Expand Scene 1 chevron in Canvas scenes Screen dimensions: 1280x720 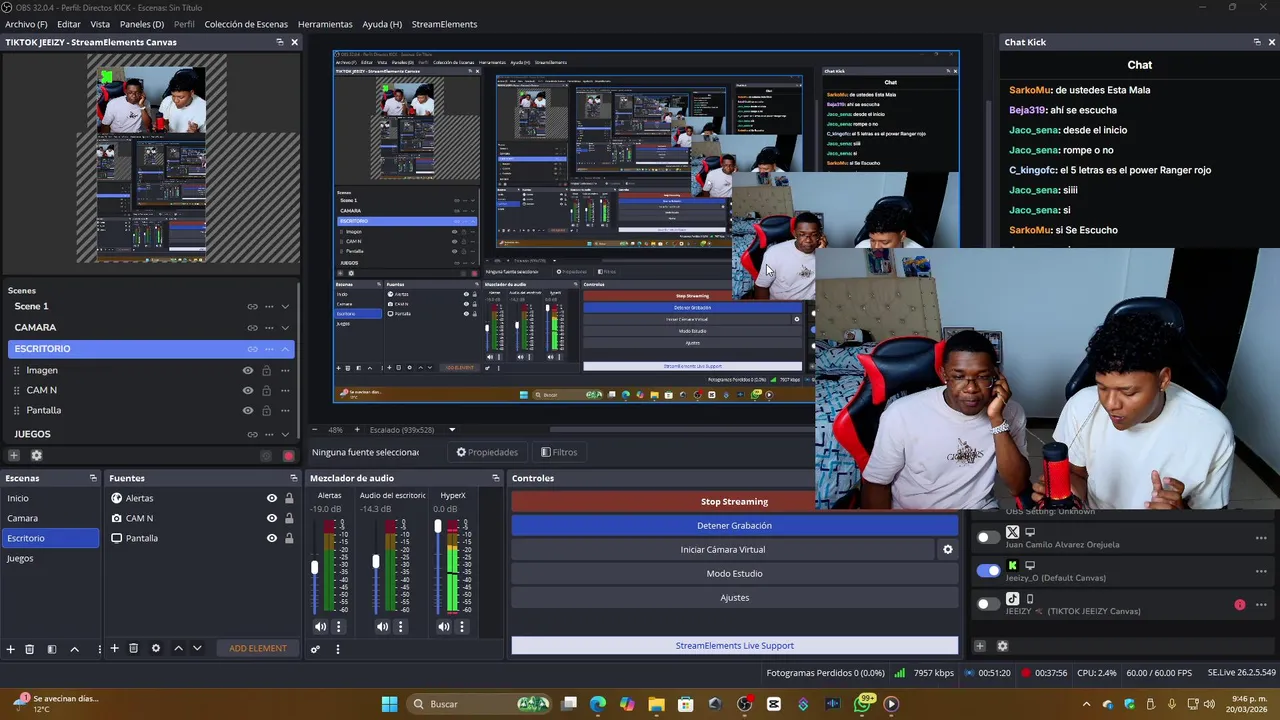click(x=285, y=307)
